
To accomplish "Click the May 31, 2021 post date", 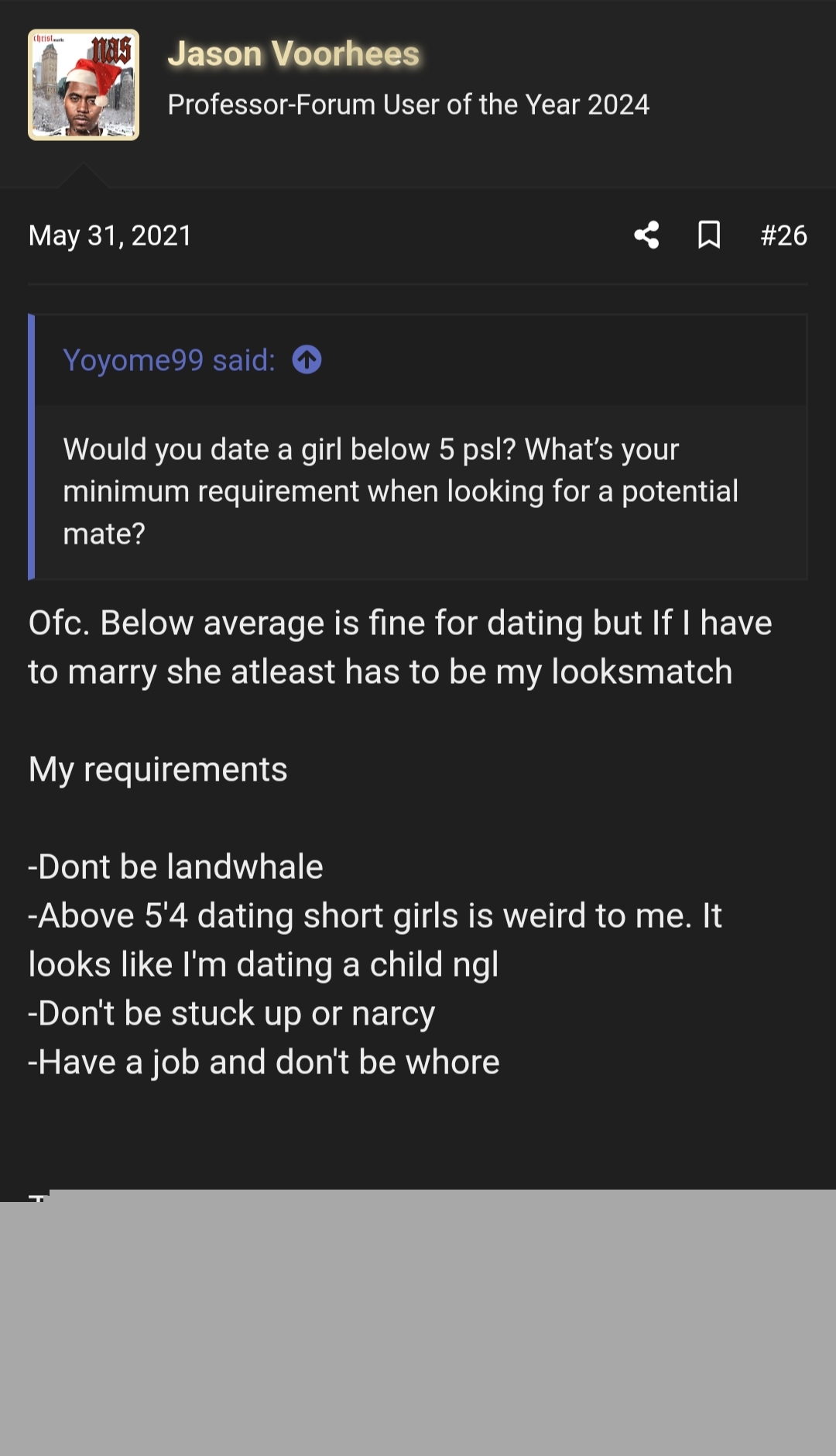I will (x=110, y=235).
